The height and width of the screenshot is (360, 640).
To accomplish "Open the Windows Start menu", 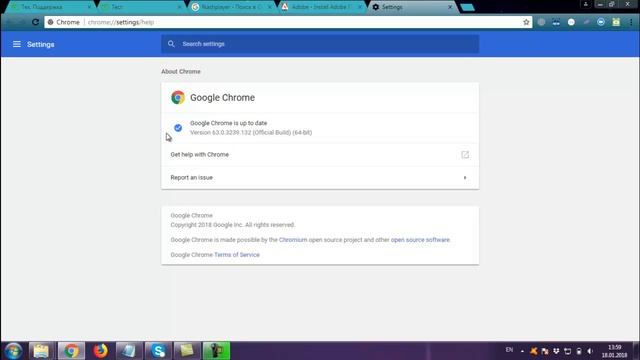I will (13, 351).
